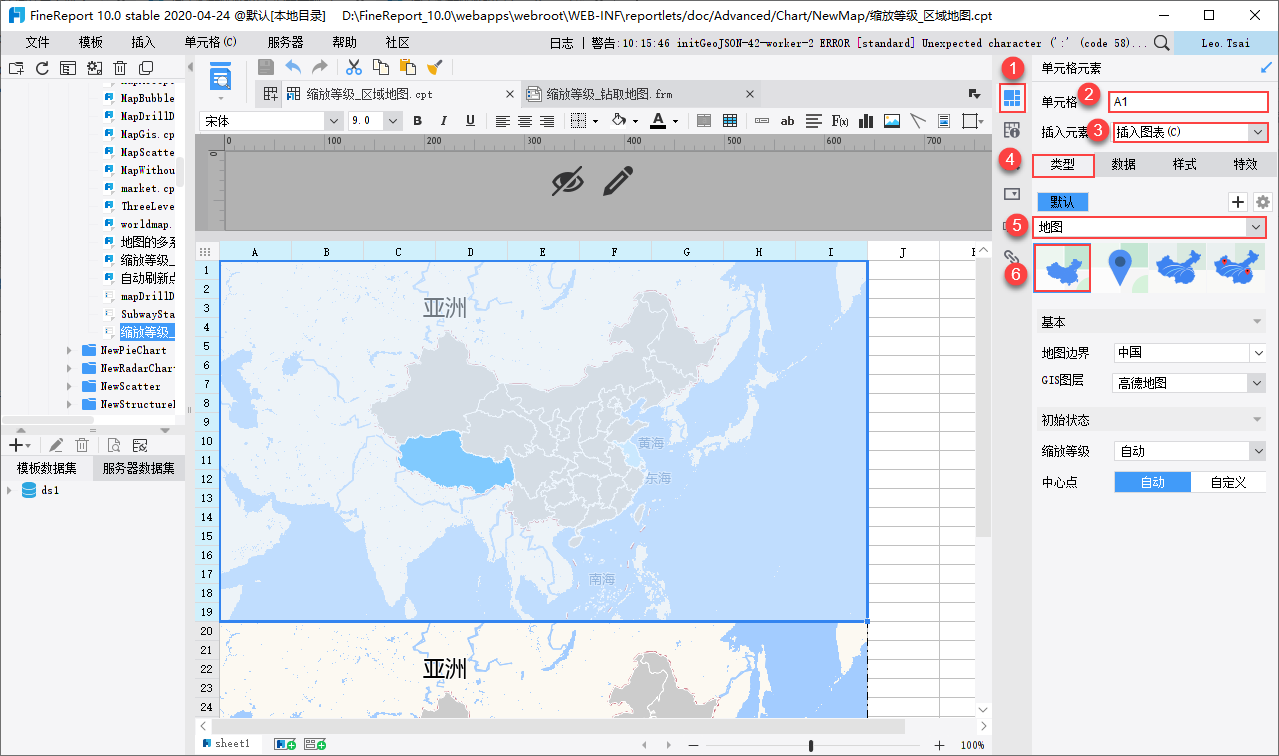This screenshot has width=1279, height=756.
Task: Open the Leo.Tsai account button
Action: (1226, 43)
